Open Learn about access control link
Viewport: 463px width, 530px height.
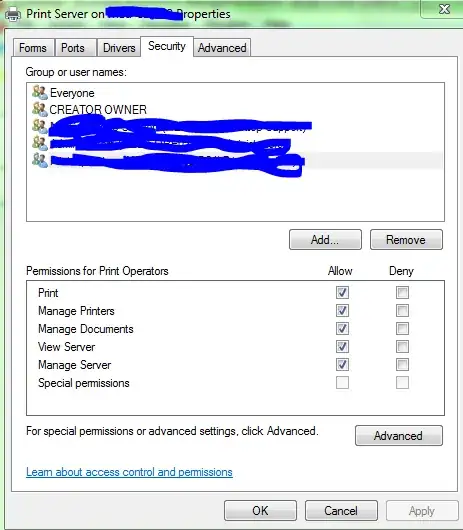(x=129, y=472)
